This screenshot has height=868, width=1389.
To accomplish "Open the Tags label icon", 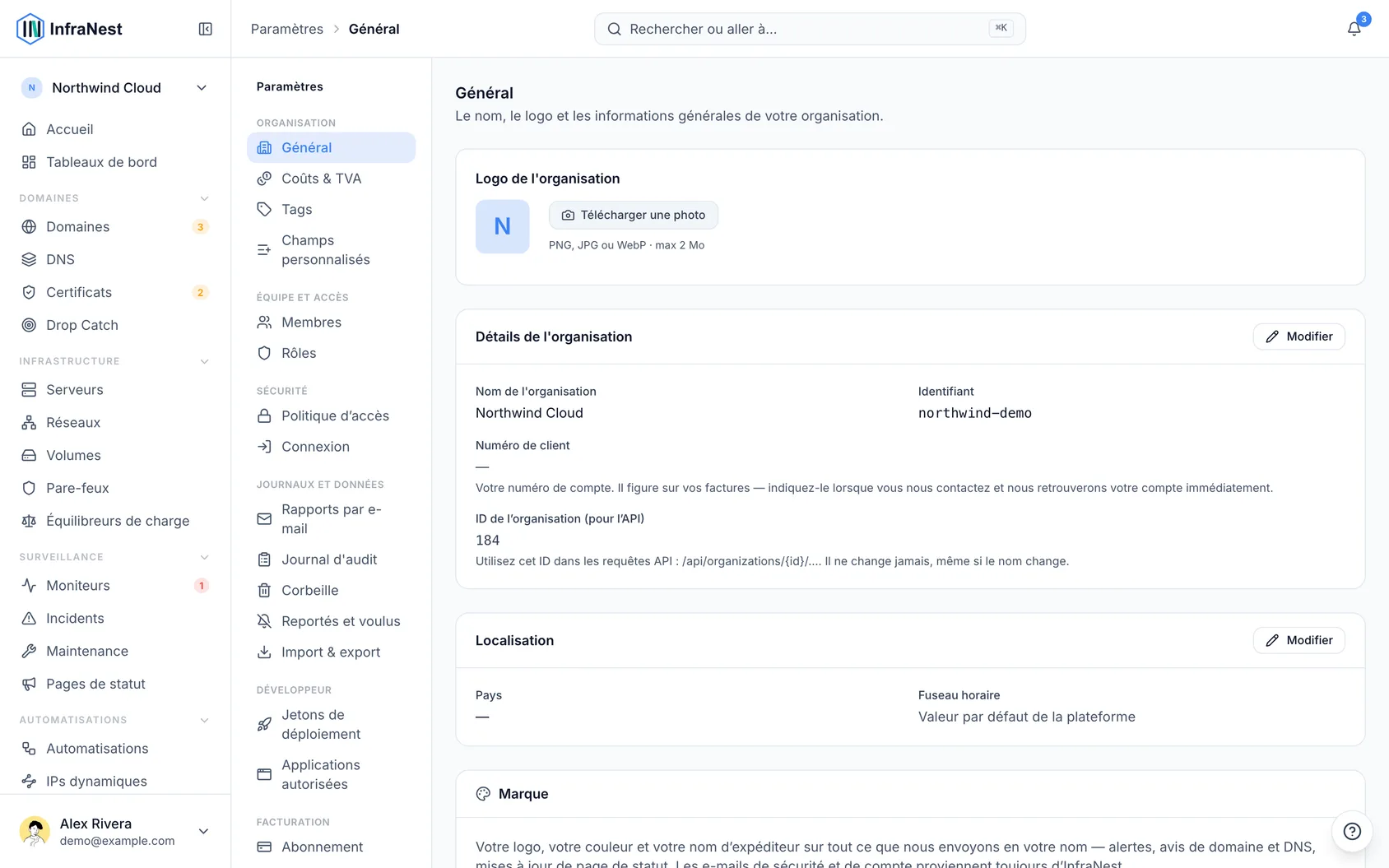I will [x=264, y=209].
